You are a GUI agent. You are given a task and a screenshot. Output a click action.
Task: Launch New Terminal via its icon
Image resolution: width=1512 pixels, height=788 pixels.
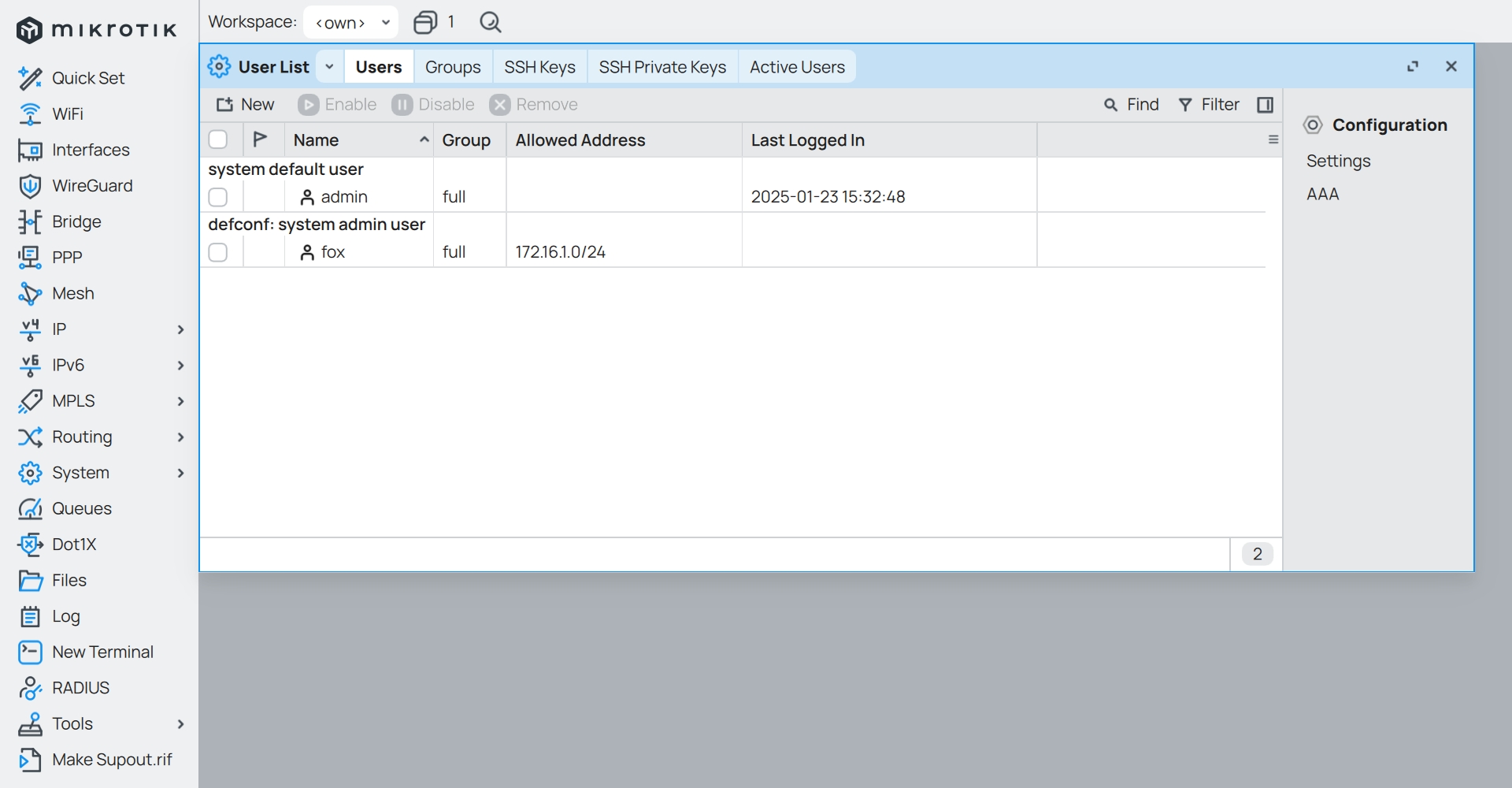(30, 652)
